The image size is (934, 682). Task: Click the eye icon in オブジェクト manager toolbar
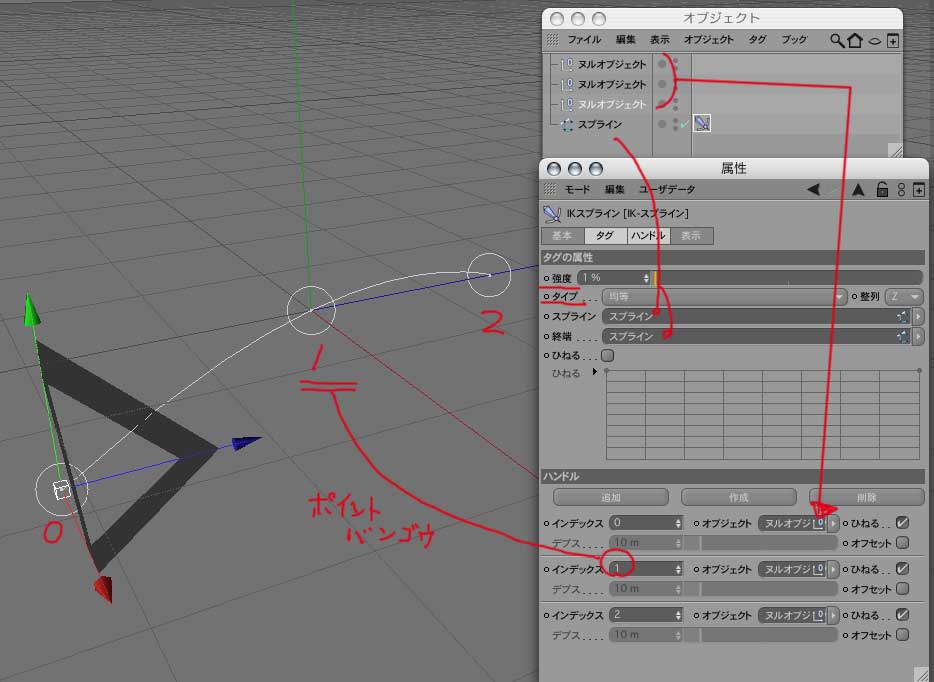pyautogui.click(x=874, y=41)
